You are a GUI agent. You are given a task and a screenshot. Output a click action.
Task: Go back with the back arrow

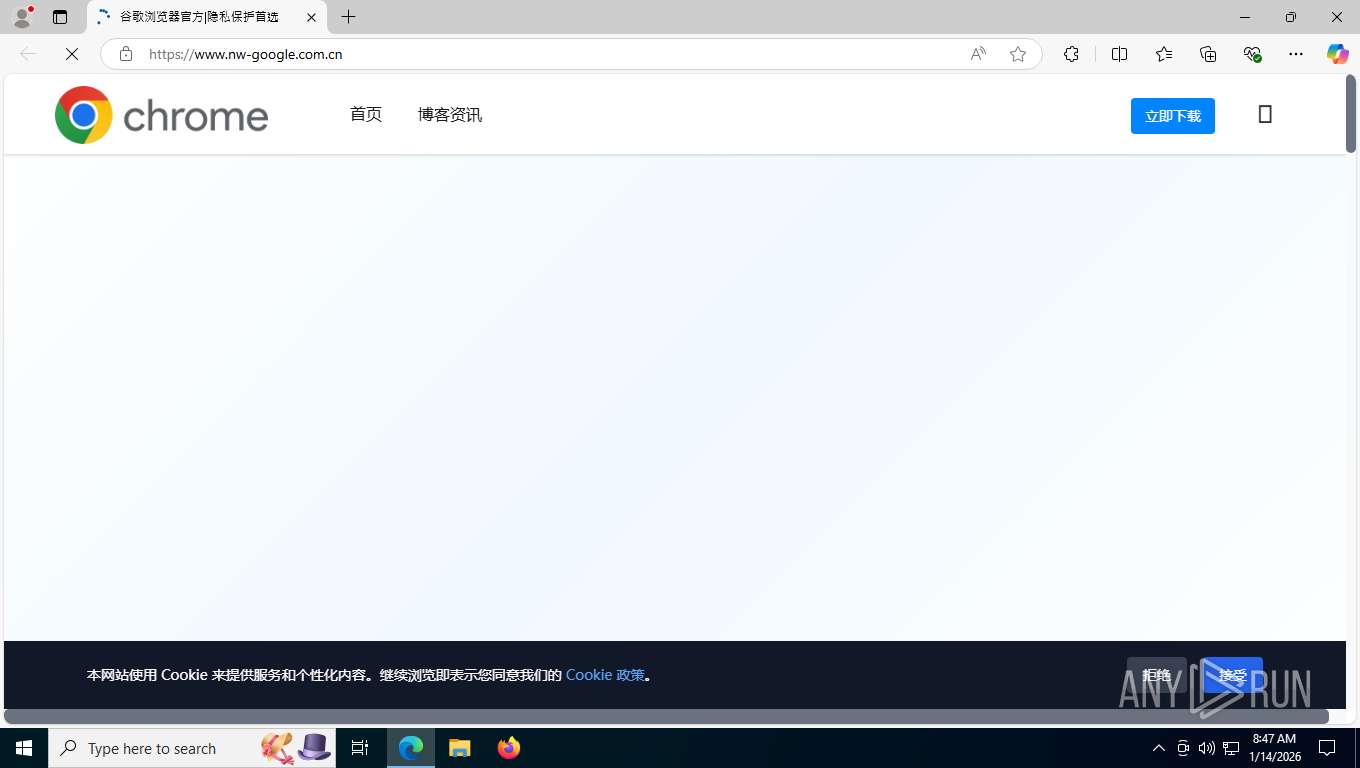(x=28, y=54)
